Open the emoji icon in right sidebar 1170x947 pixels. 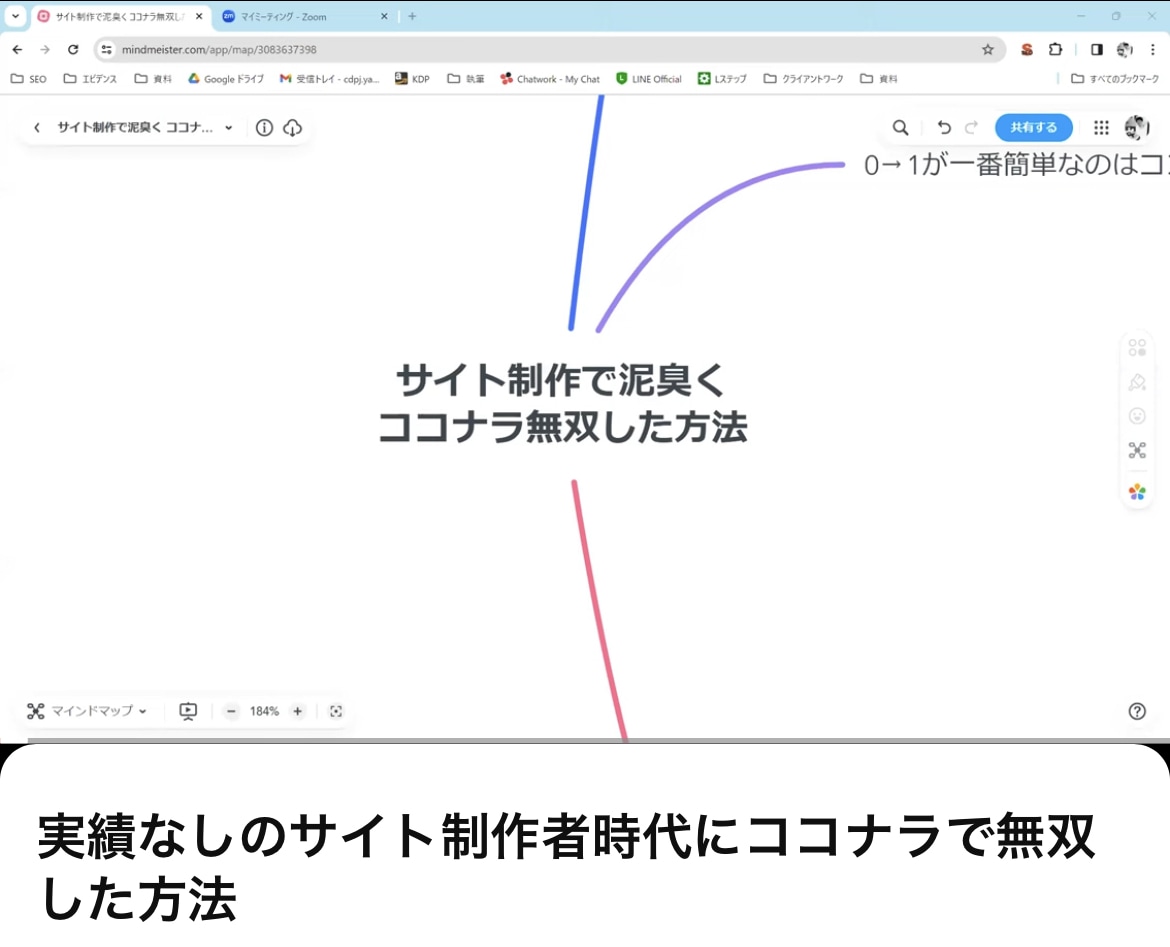pos(1137,416)
